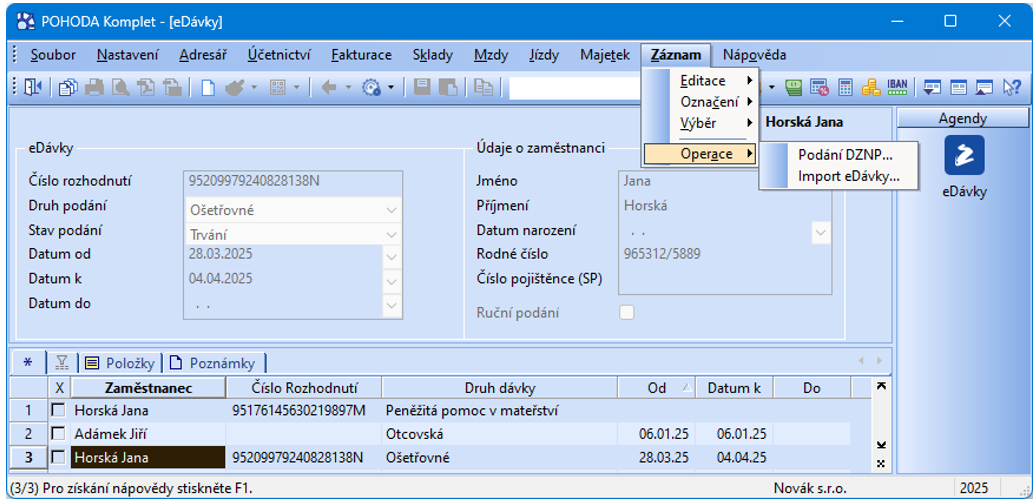The height and width of the screenshot is (501, 1036).
Task: Open the IBAN tool in toolbar
Action: coord(896,88)
